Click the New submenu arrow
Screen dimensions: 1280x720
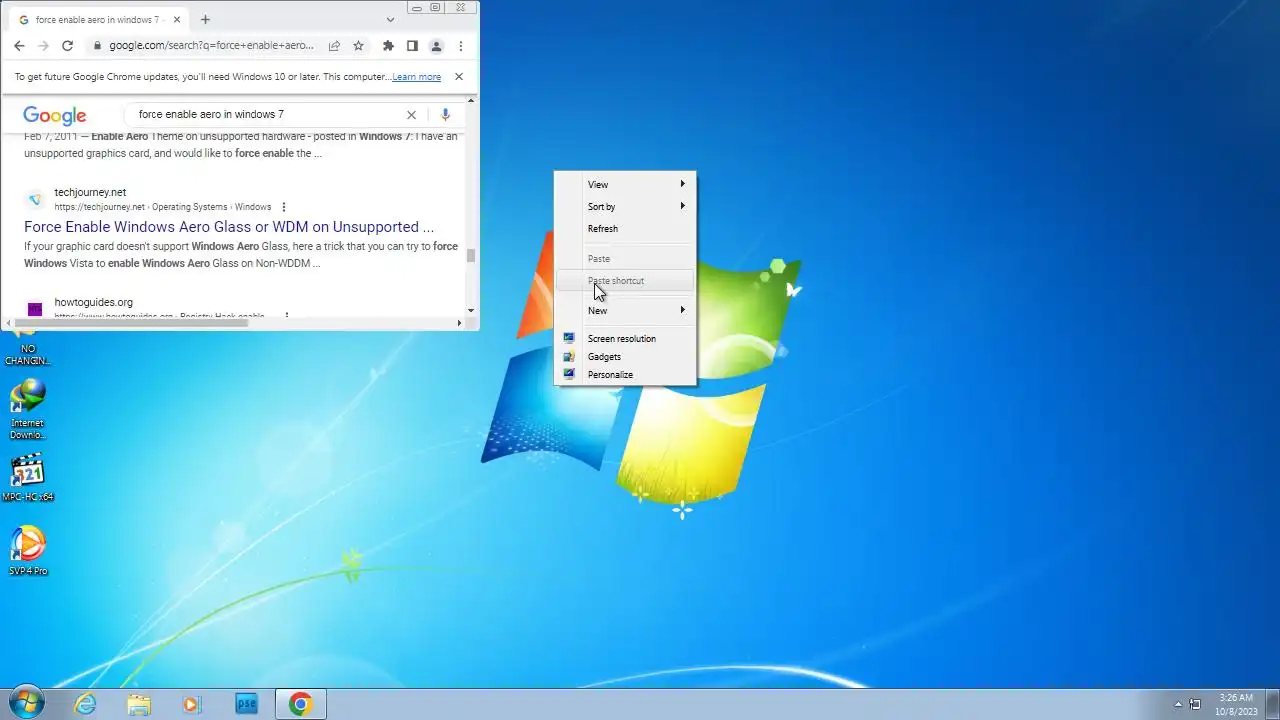click(x=683, y=310)
